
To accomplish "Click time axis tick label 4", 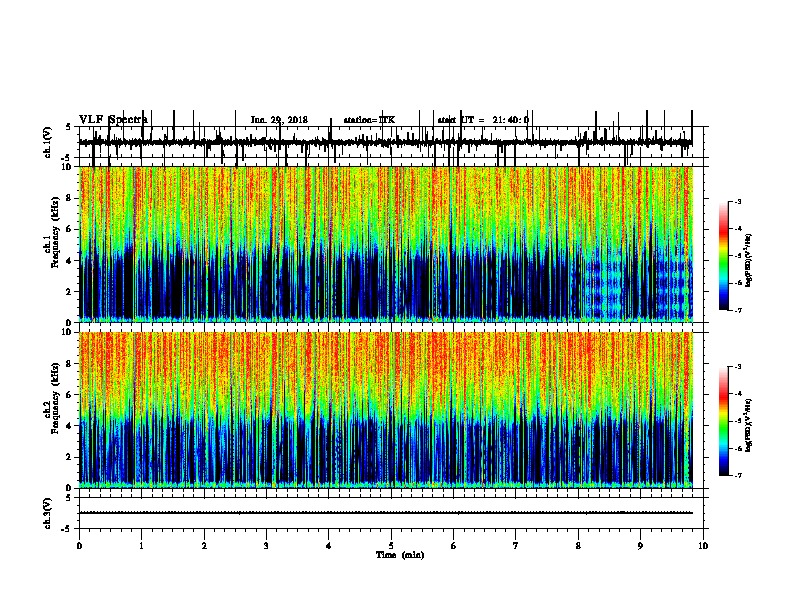I will 329,546.
